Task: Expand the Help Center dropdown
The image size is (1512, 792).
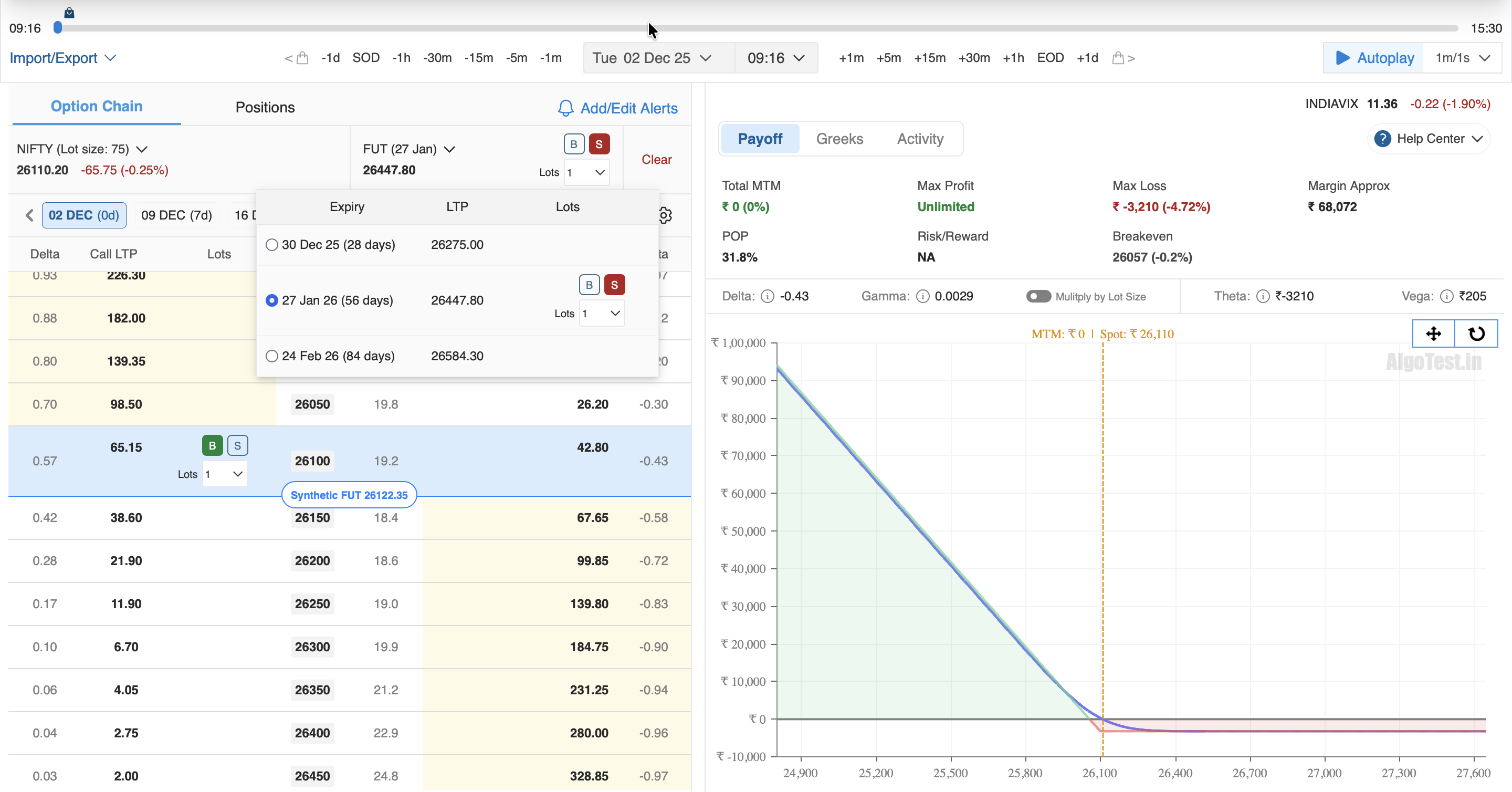Action: pyautogui.click(x=1429, y=139)
